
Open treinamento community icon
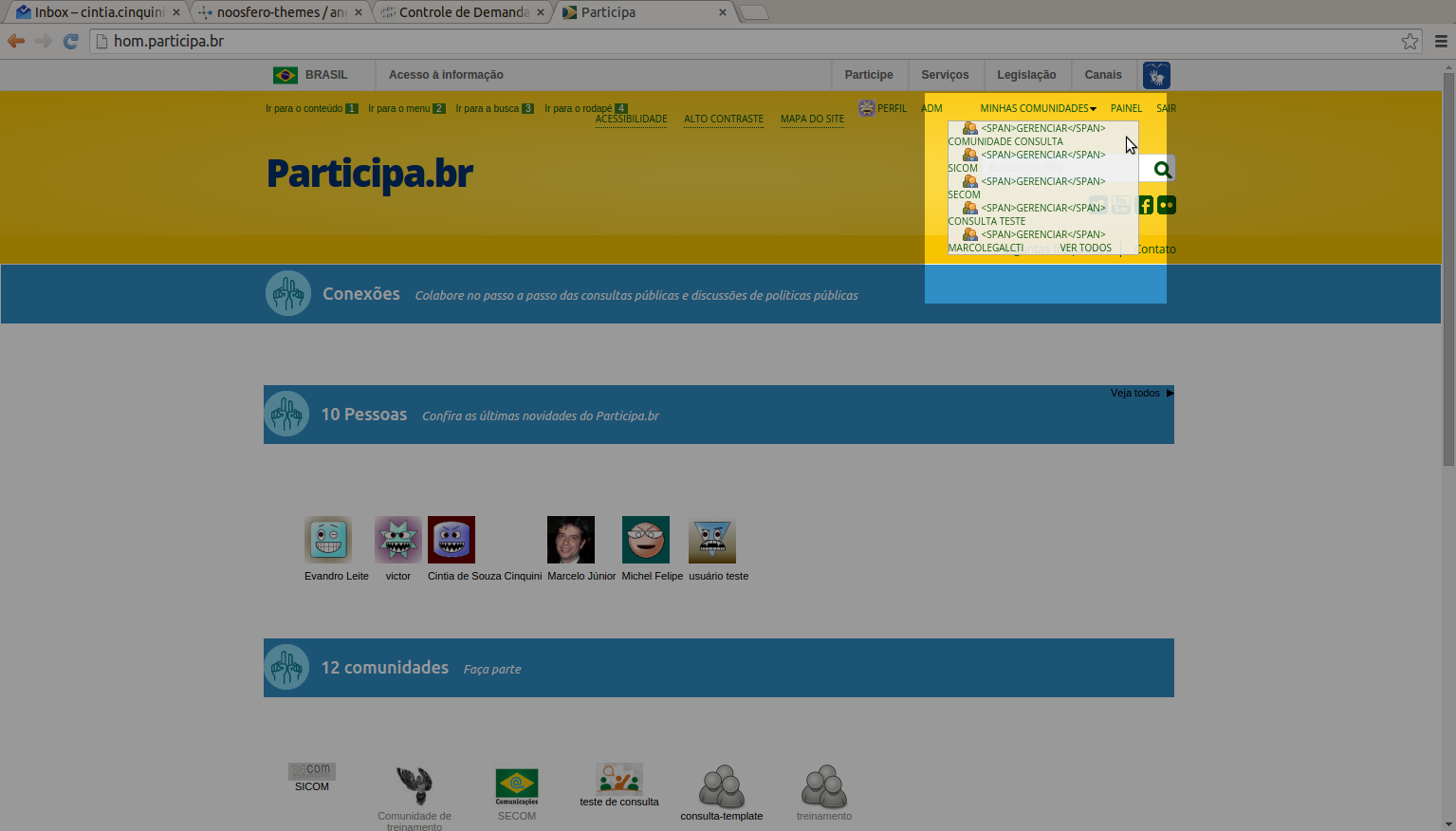(x=824, y=786)
